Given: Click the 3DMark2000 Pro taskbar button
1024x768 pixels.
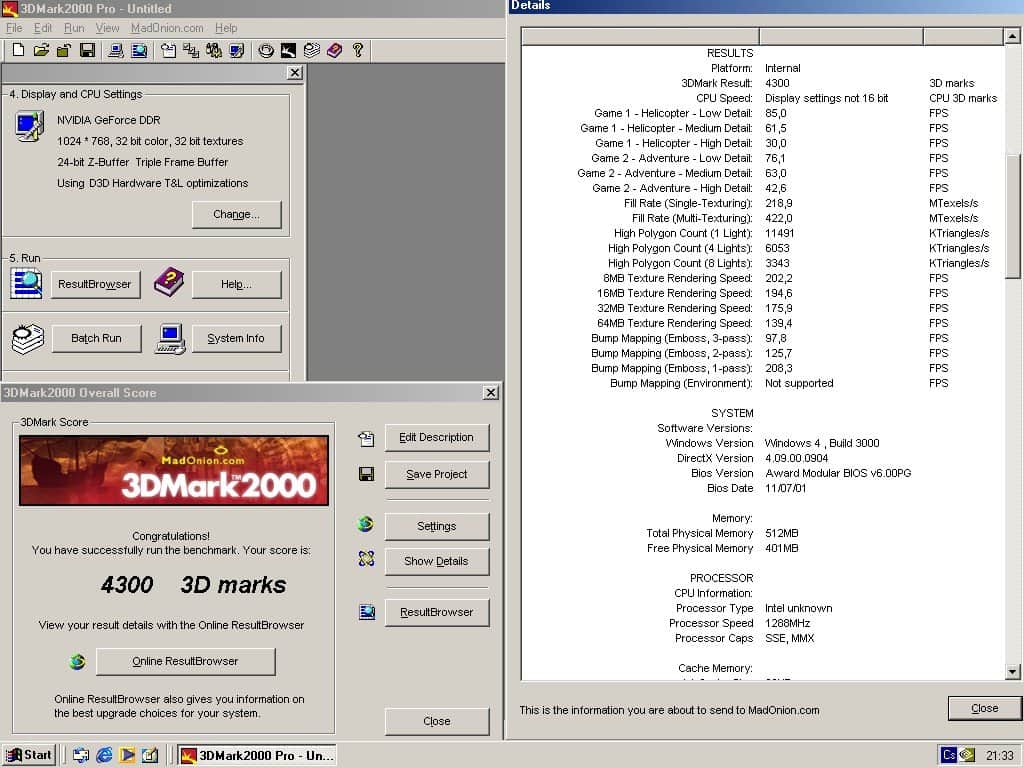Looking at the screenshot, I should [257, 756].
